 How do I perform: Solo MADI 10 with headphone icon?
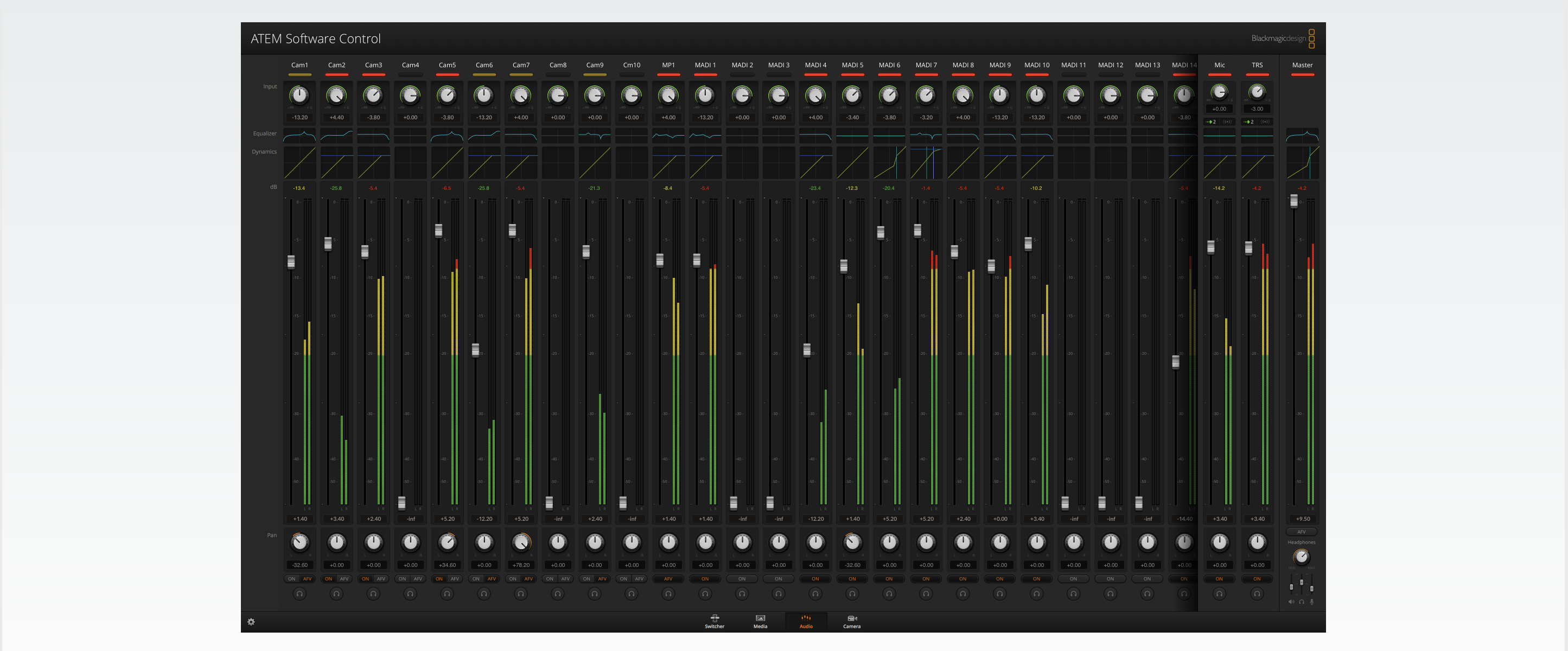point(1037,594)
